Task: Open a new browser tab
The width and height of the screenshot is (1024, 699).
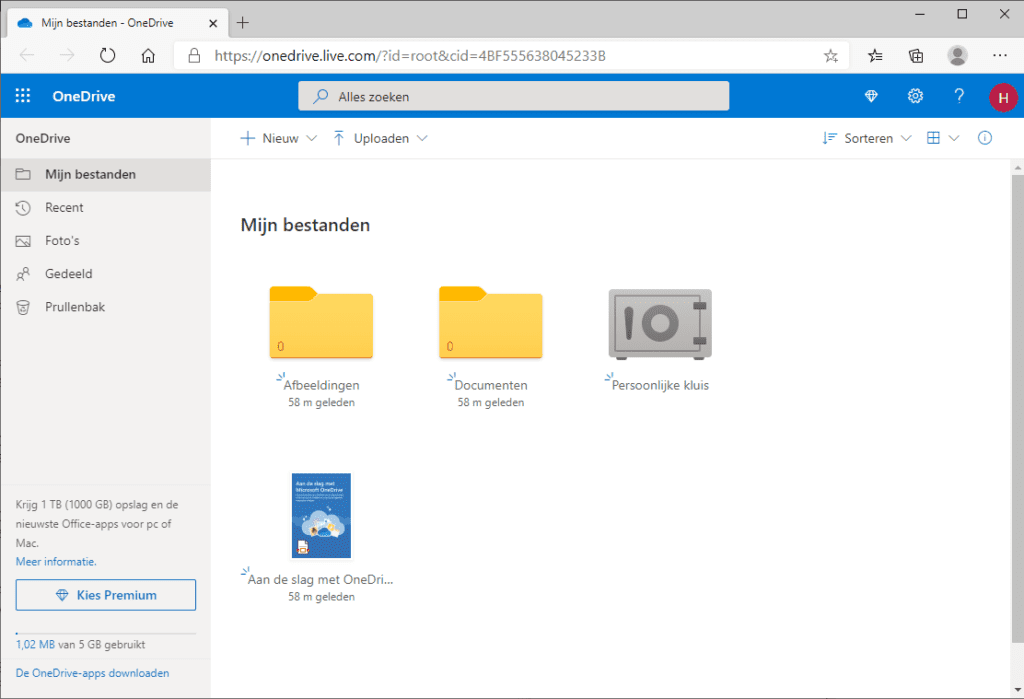Action: [243, 23]
